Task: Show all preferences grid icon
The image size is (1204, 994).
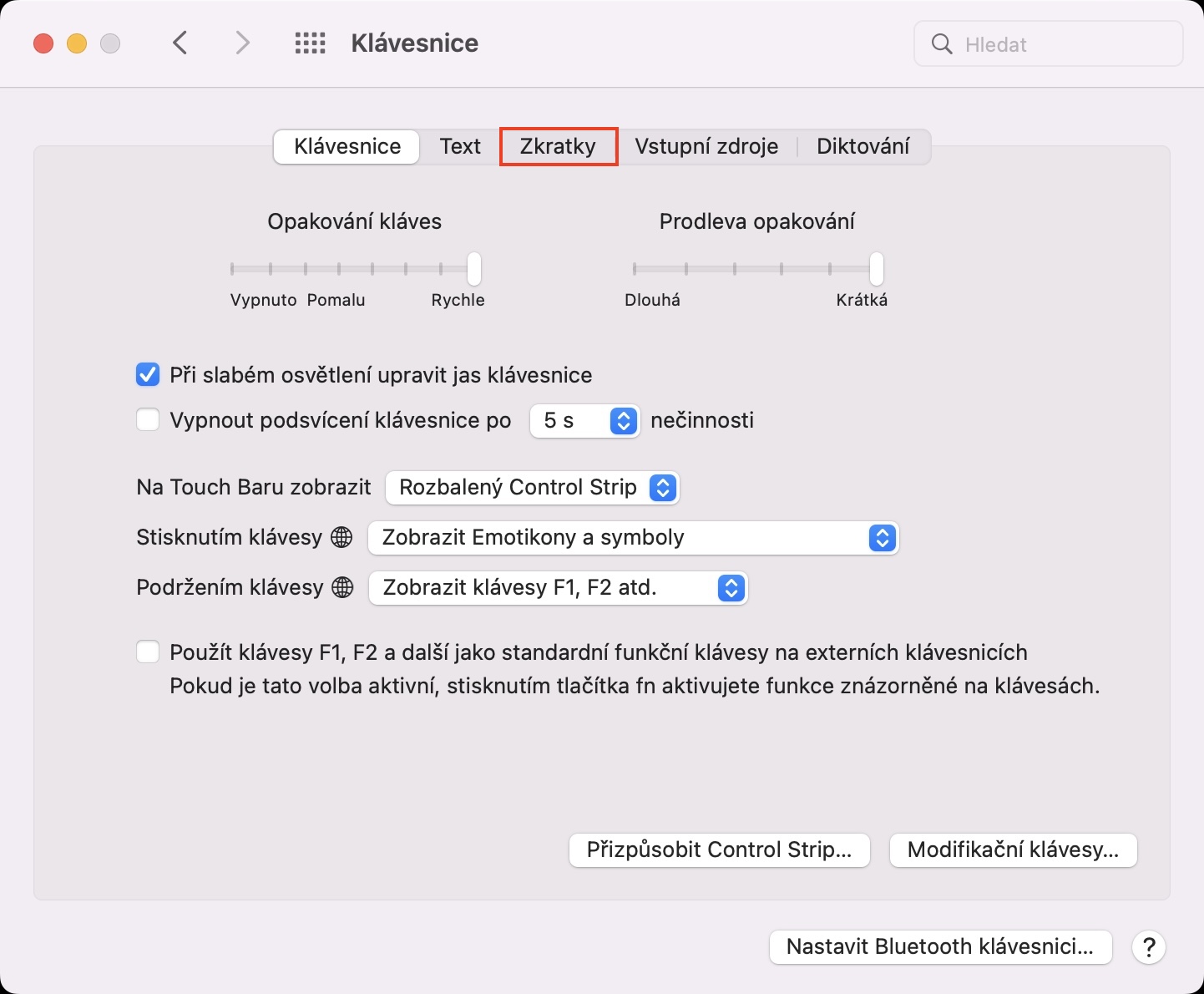Action: coord(310,43)
